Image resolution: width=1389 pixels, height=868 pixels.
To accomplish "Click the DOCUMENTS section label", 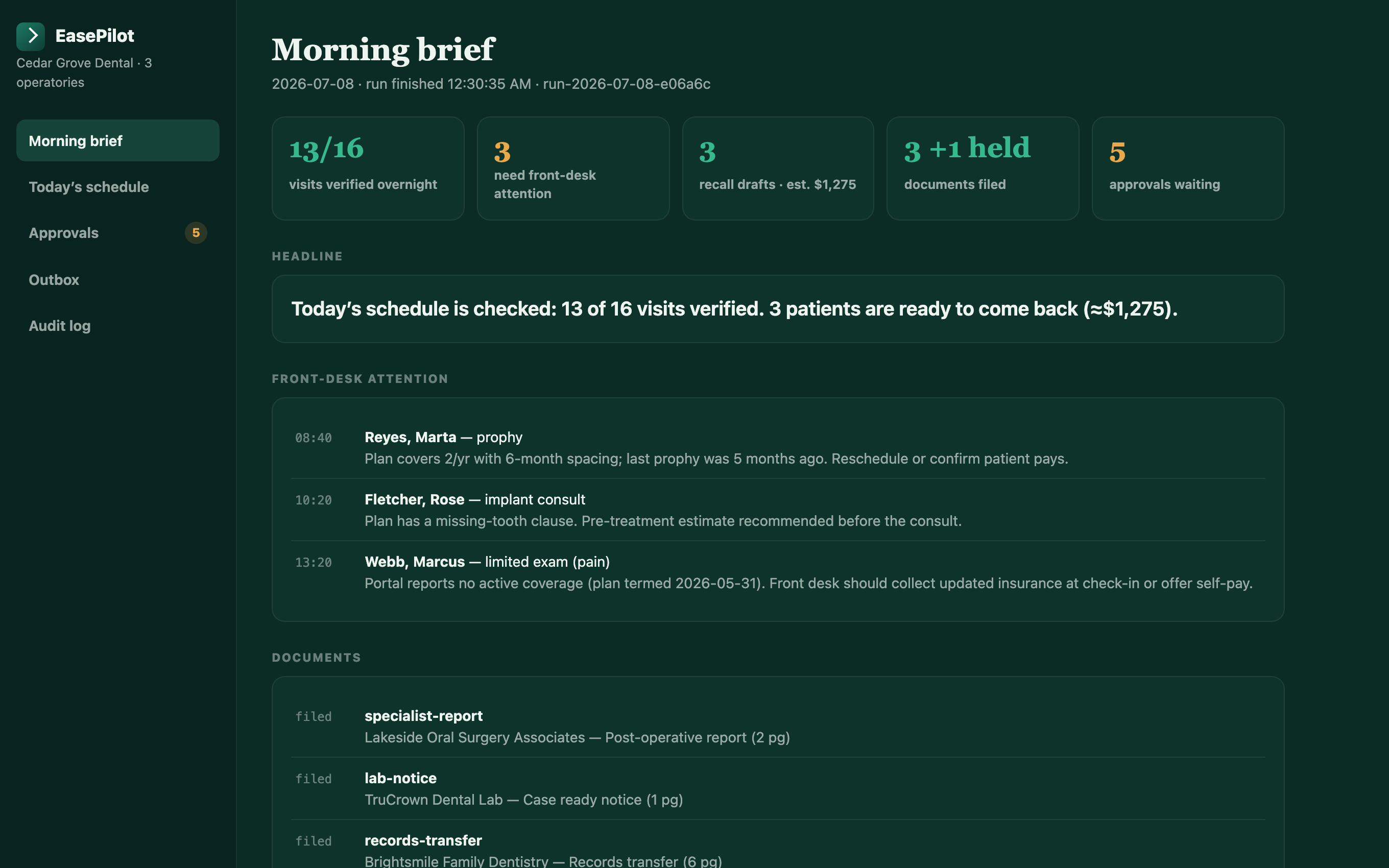I will 316,658.
